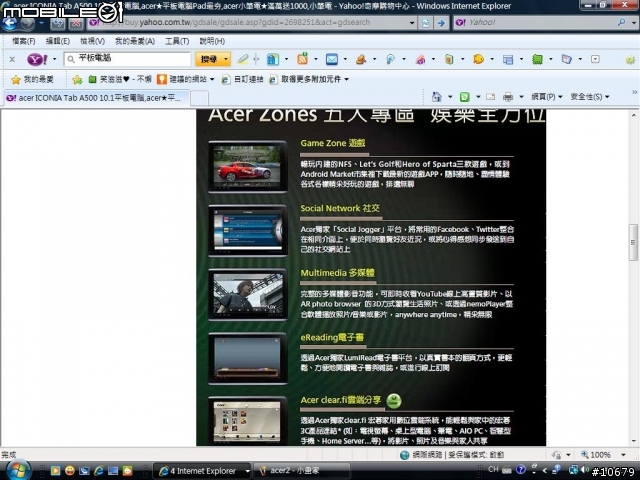Click the Acer clear.fi tablet thumbnail
640x480 pixels.
coord(248,420)
